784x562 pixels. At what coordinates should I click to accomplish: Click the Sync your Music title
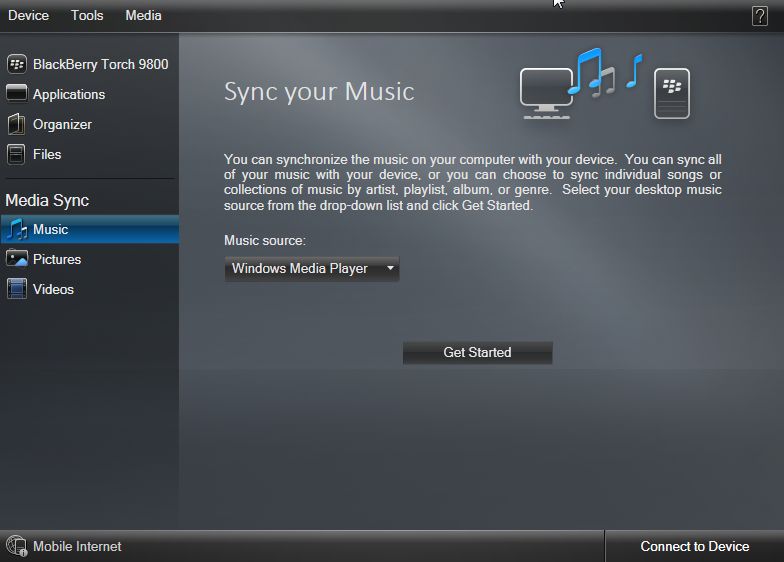319,92
